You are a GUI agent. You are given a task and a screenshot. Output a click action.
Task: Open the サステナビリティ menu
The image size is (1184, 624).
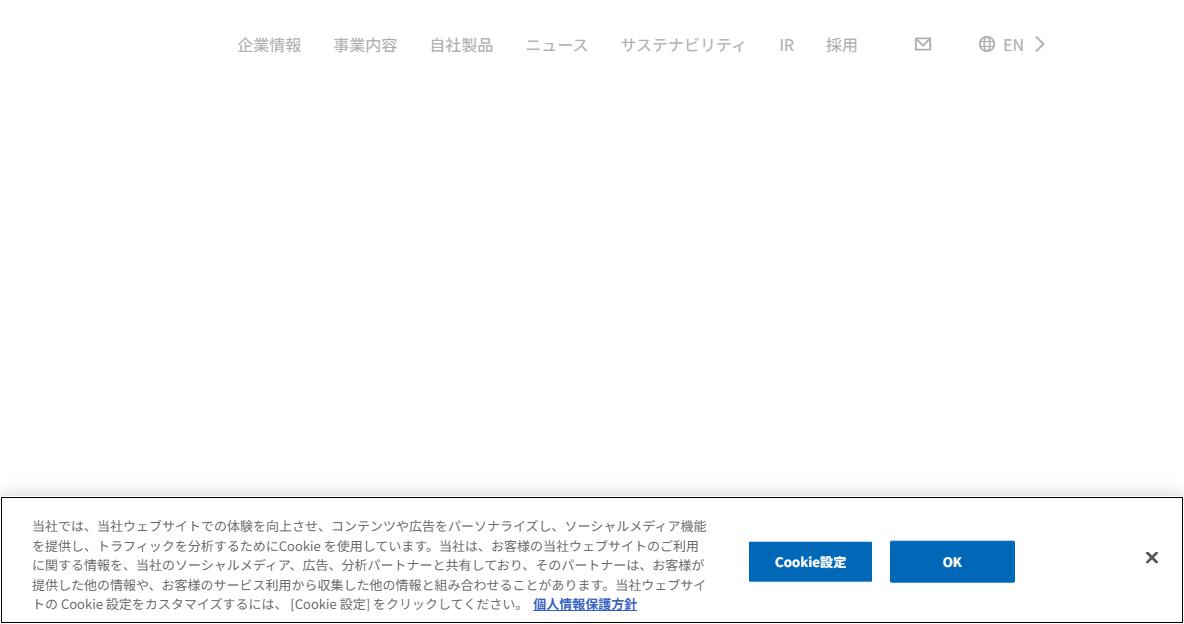(683, 45)
